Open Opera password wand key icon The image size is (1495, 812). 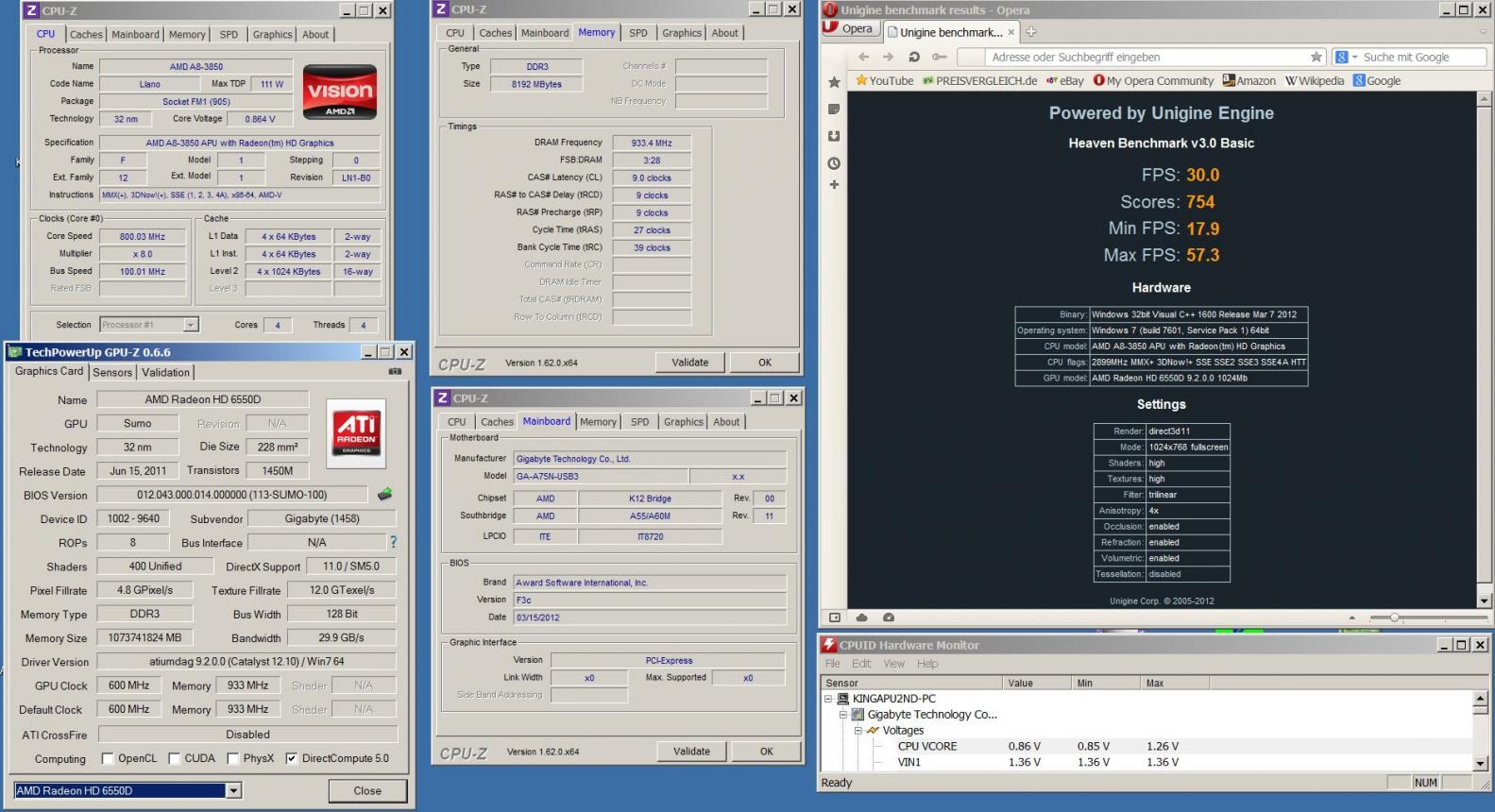point(939,57)
